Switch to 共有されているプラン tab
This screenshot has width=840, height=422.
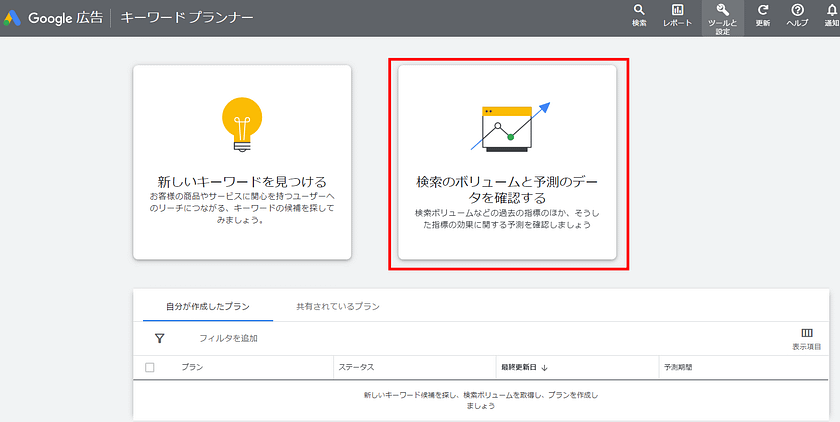tap(331, 306)
